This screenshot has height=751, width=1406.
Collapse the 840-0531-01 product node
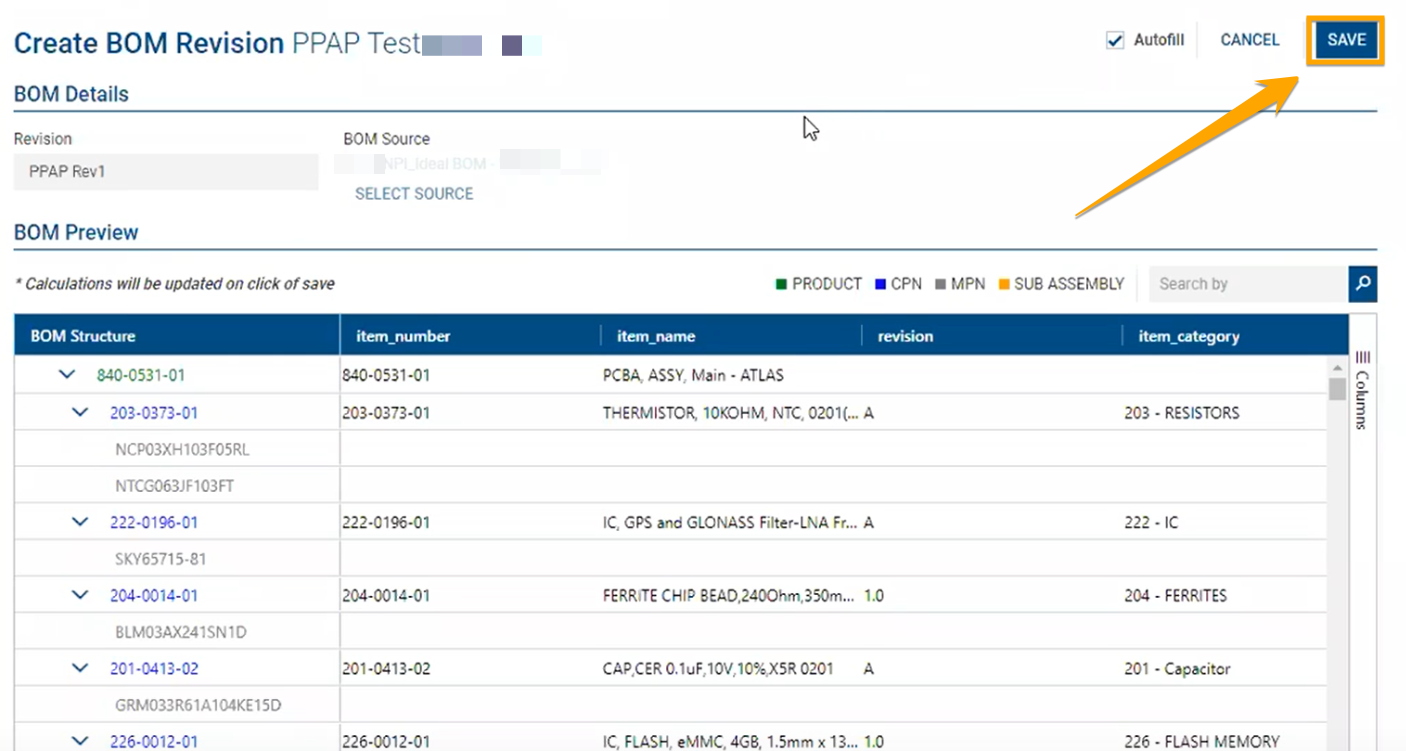(x=67, y=375)
